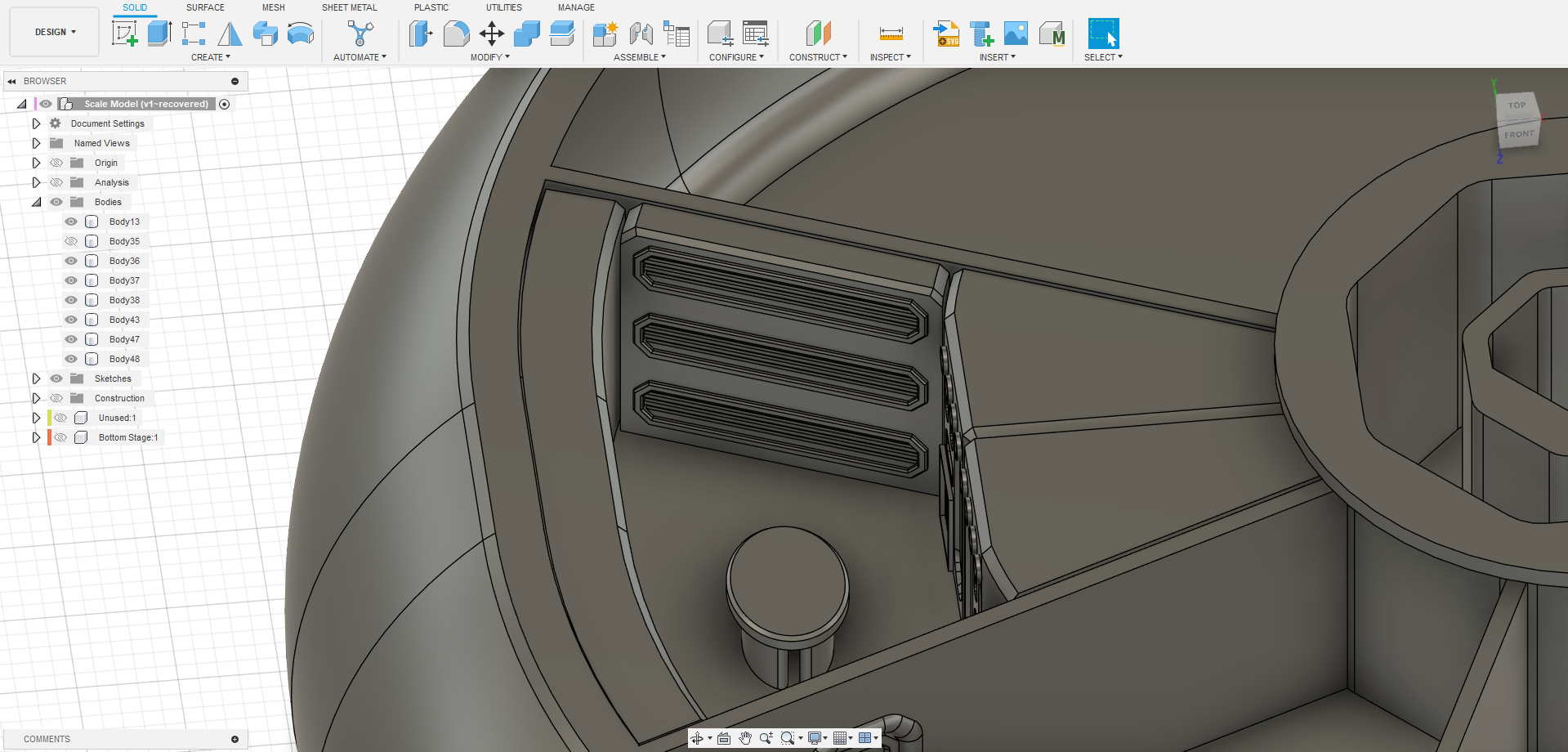1568x752 pixels.
Task: Click the Combine tool icon
Action: (527, 34)
